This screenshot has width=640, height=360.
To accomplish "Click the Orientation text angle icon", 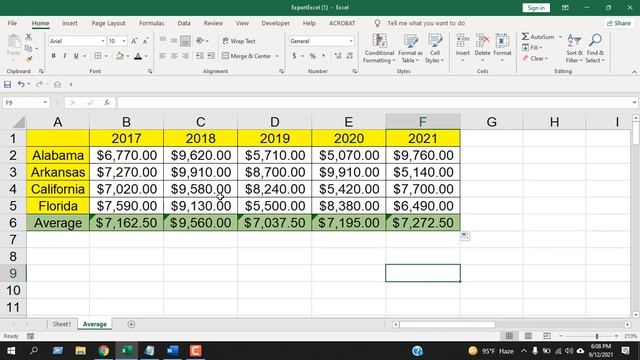I will pyautogui.click(x=200, y=41).
